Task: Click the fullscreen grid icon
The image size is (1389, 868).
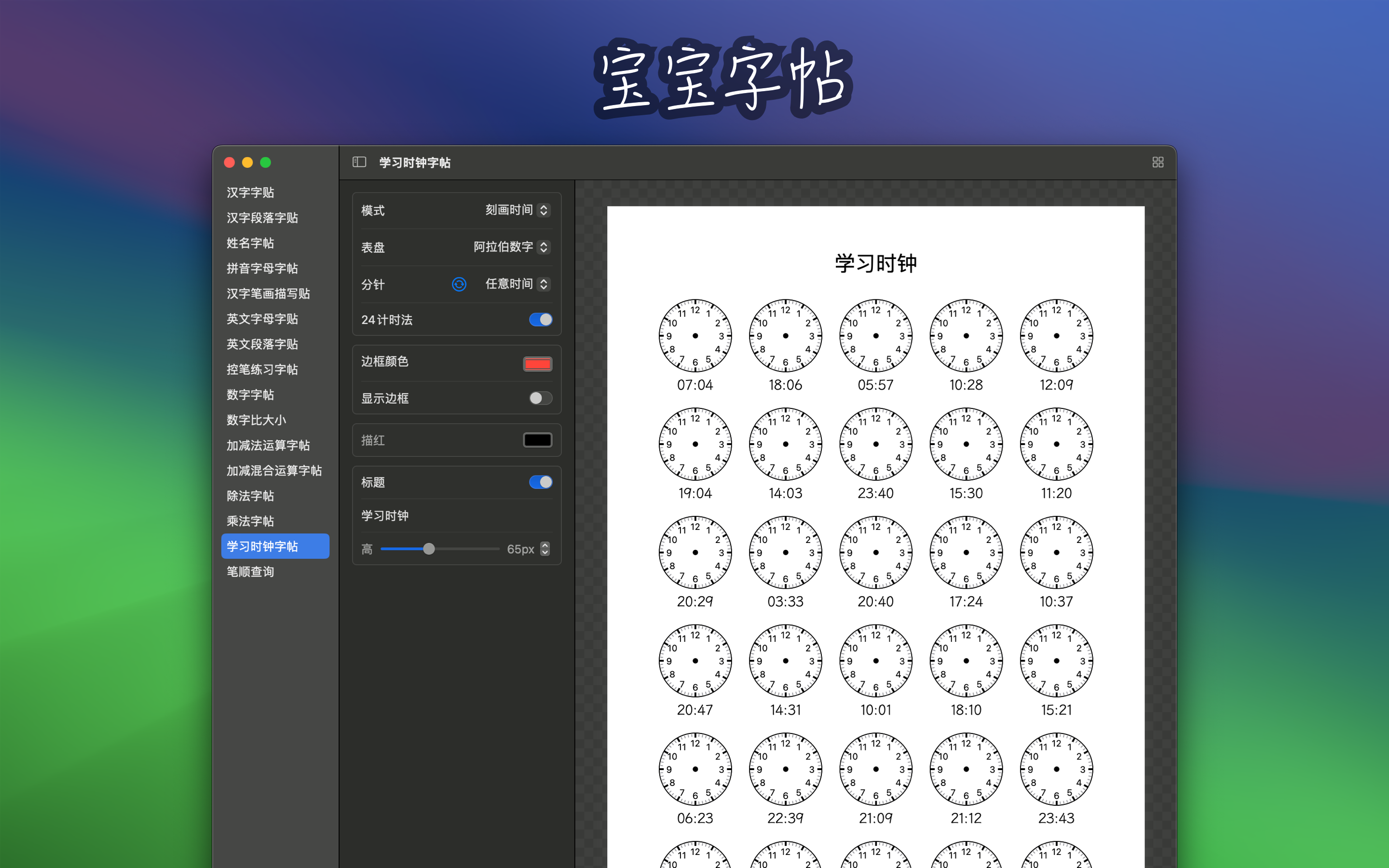Action: [1158, 162]
